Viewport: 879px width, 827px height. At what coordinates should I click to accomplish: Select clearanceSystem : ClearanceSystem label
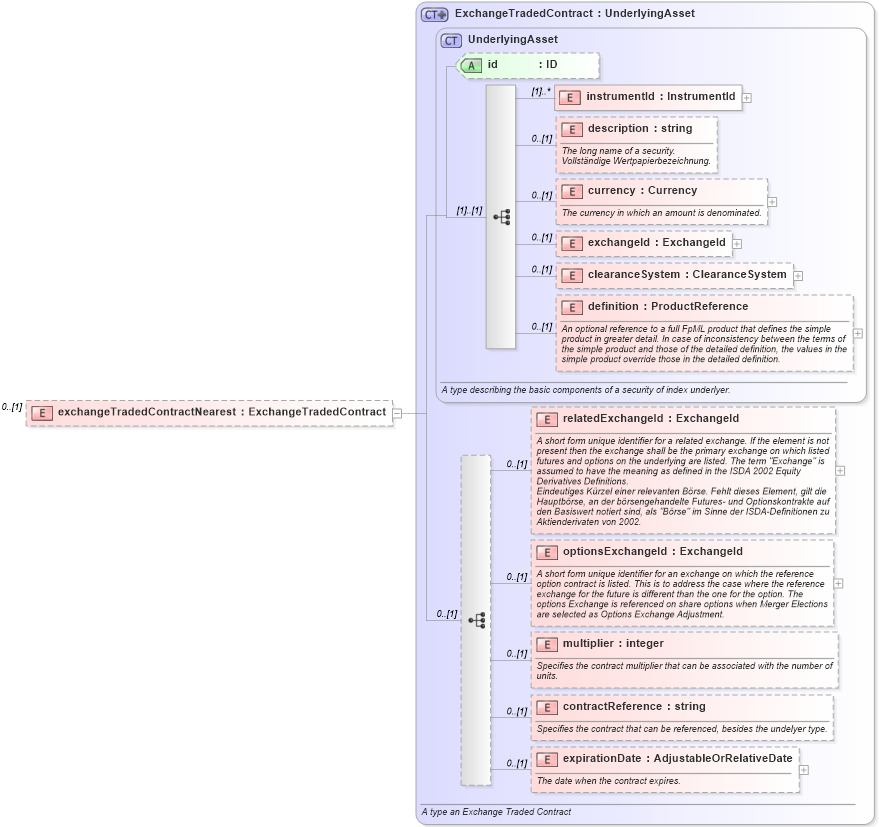[687, 274]
